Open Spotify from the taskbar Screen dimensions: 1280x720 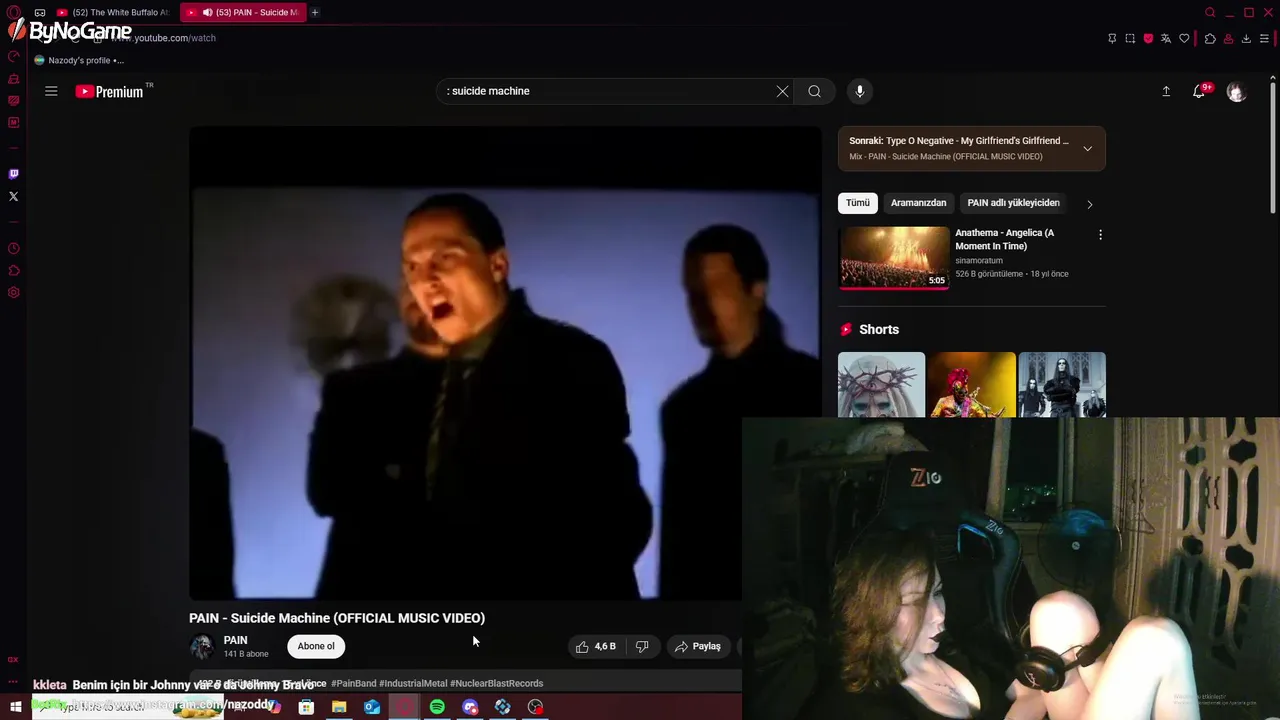pyautogui.click(x=437, y=707)
